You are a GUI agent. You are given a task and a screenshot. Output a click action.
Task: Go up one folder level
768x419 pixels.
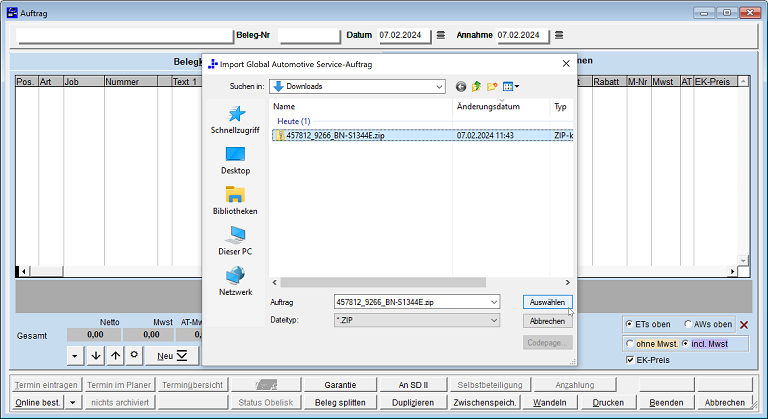coord(476,87)
